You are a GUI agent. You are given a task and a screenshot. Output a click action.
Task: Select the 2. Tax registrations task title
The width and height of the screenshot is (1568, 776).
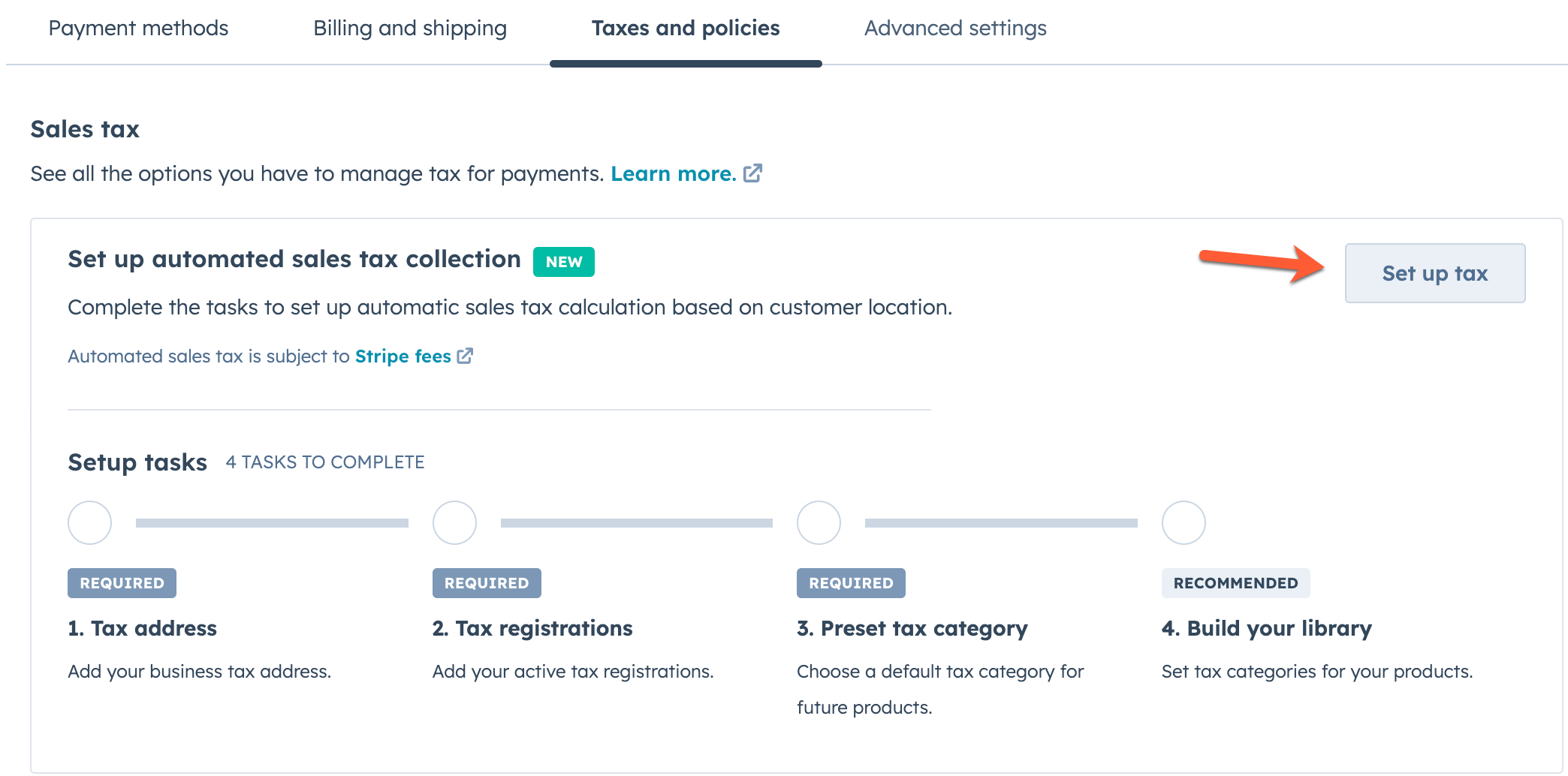click(532, 628)
